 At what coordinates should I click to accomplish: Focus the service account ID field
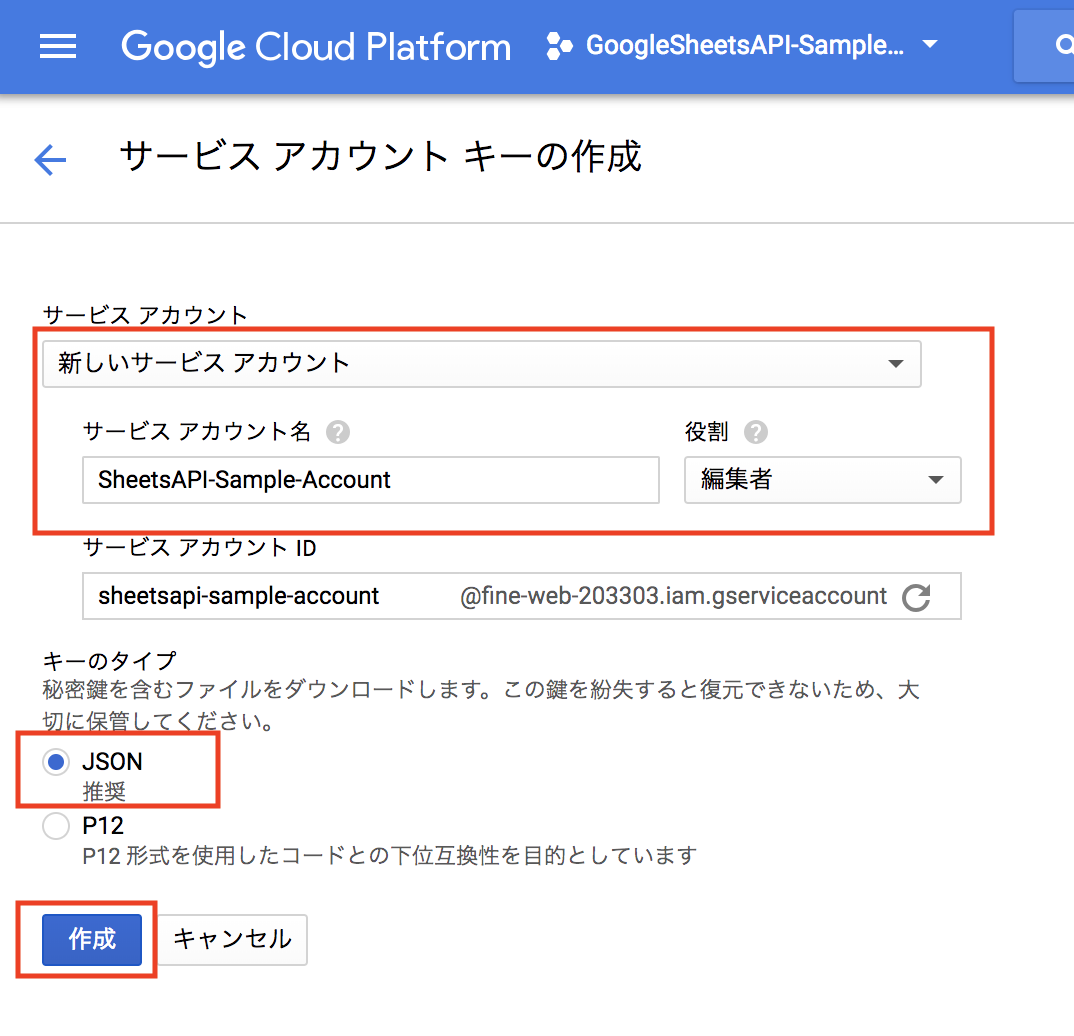pyautogui.click(x=521, y=596)
